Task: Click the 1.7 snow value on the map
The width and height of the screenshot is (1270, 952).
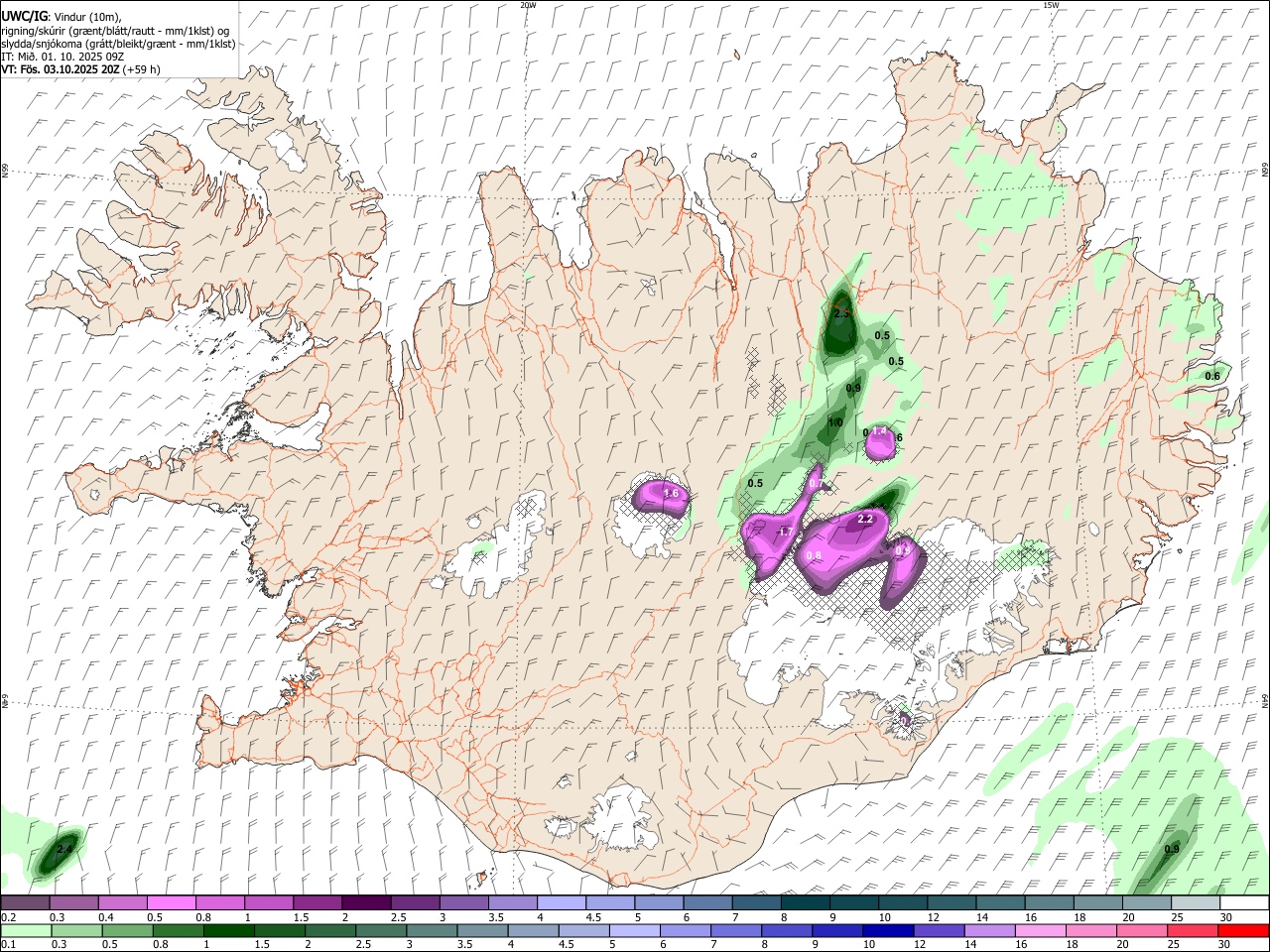Action: [785, 533]
